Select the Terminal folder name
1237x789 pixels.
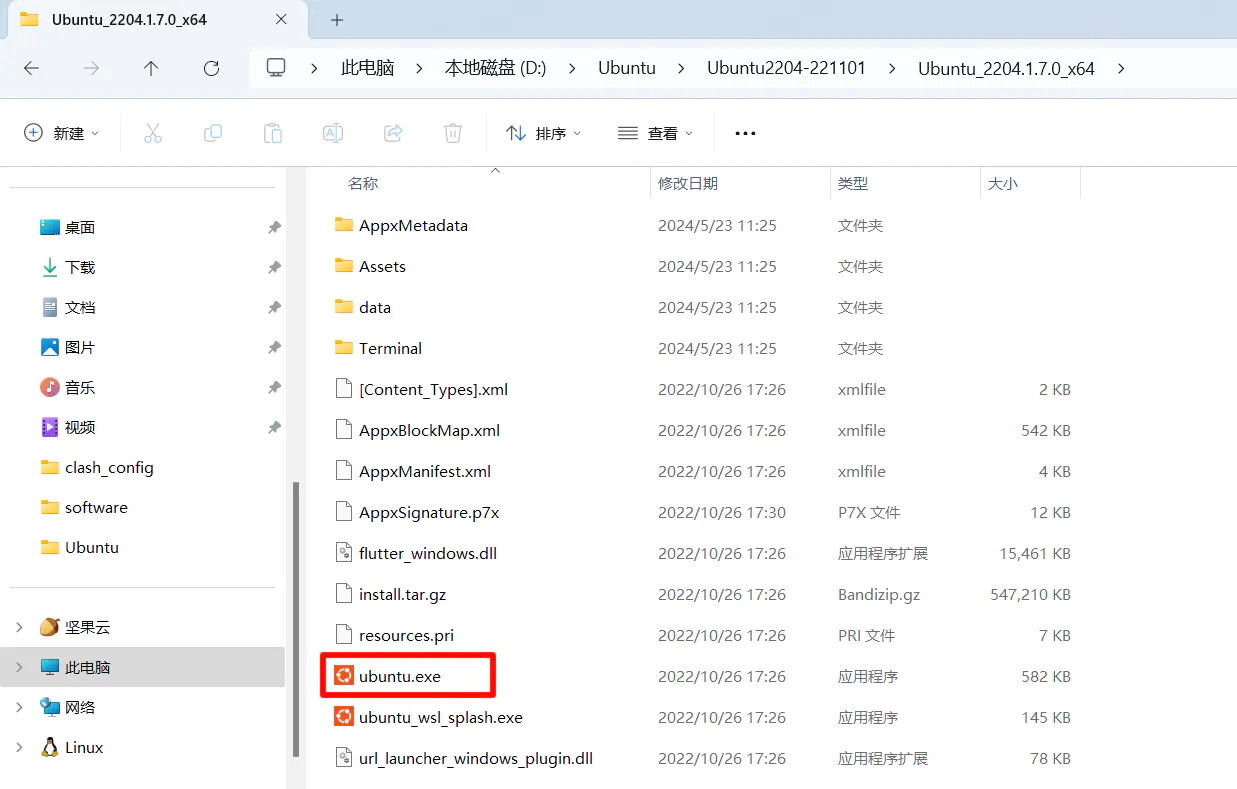(390, 348)
